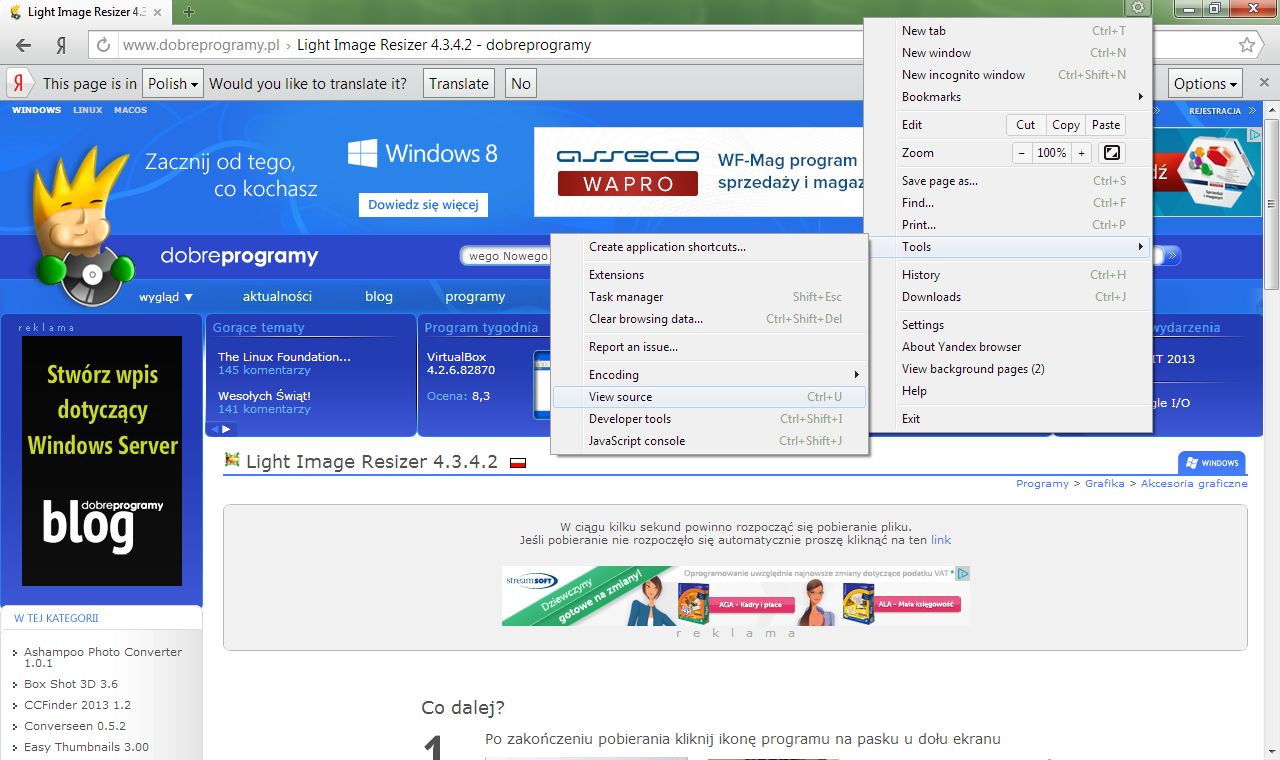Click the settings gear icon
This screenshot has width=1280, height=760.
[x=1137, y=8]
